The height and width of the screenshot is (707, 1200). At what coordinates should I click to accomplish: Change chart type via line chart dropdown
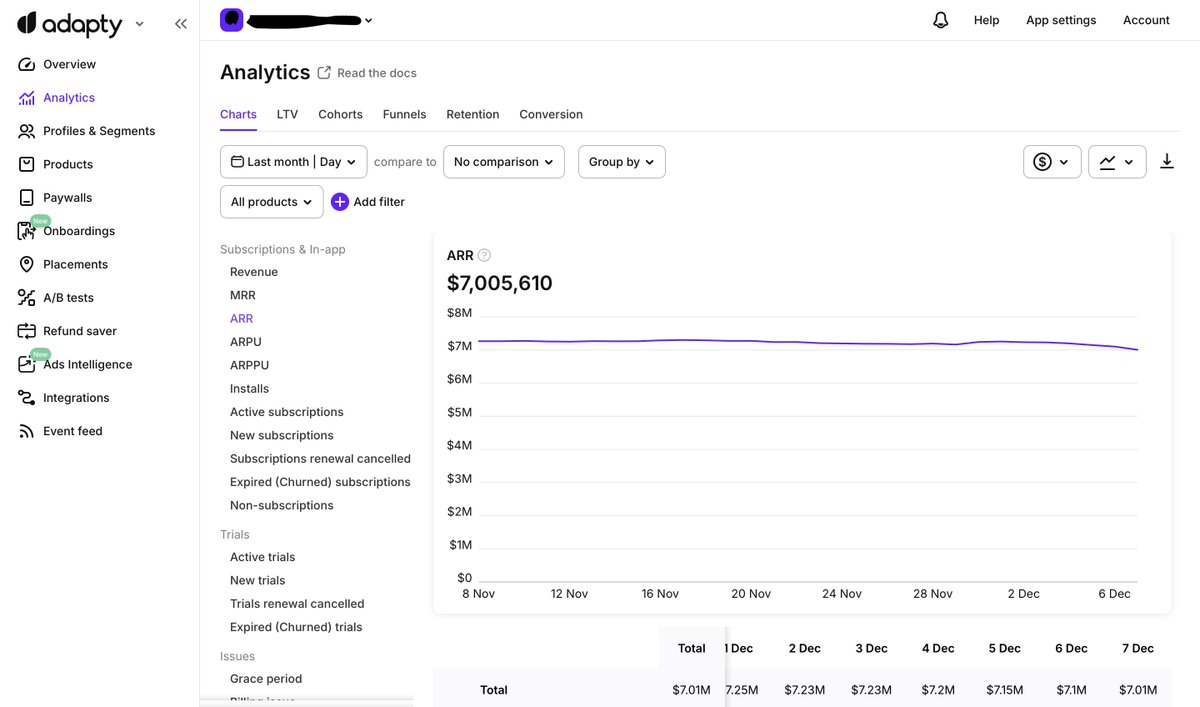[1117, 162]
